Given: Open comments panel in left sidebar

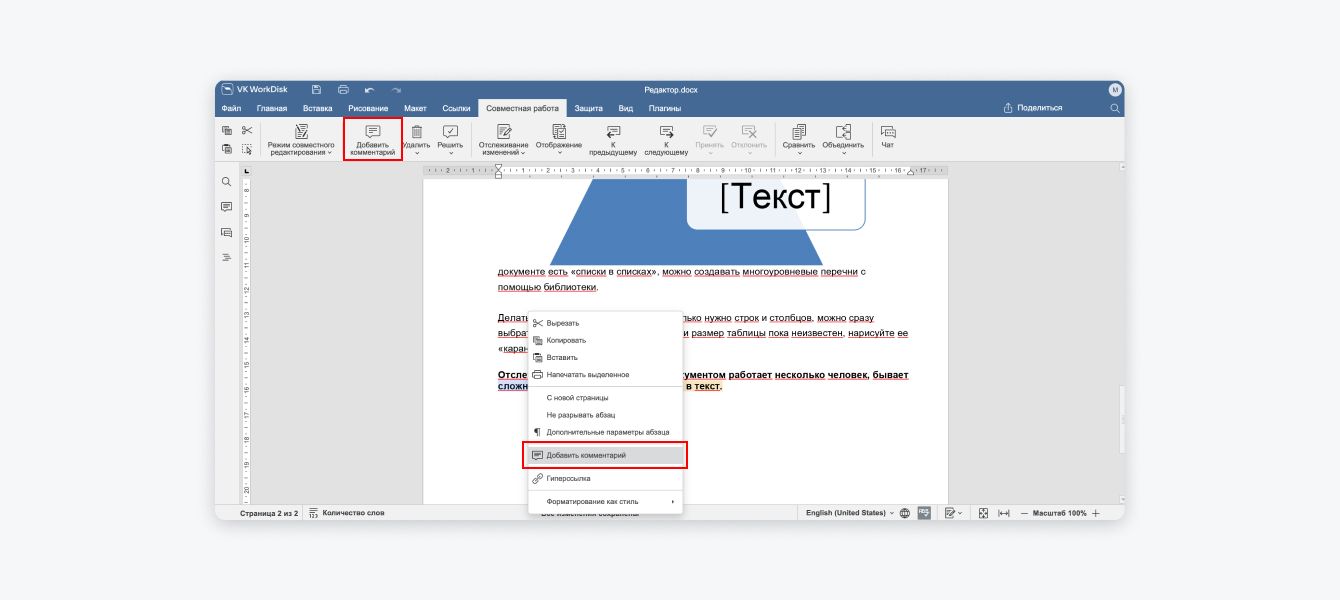Looking at the screenshot, I should [226, 207].
